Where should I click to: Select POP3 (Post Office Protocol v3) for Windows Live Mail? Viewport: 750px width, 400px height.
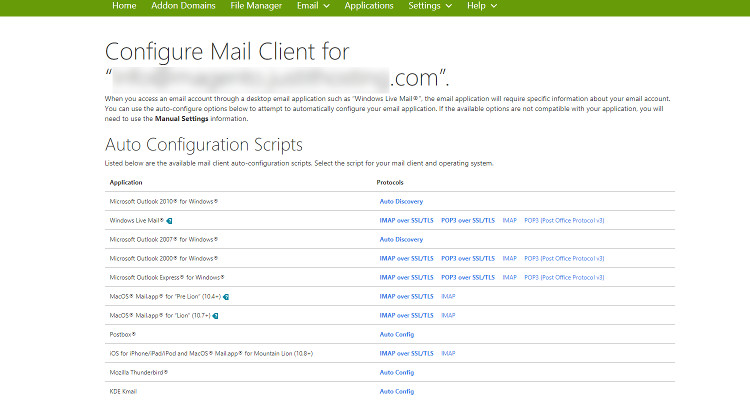[x=564, y=221]
